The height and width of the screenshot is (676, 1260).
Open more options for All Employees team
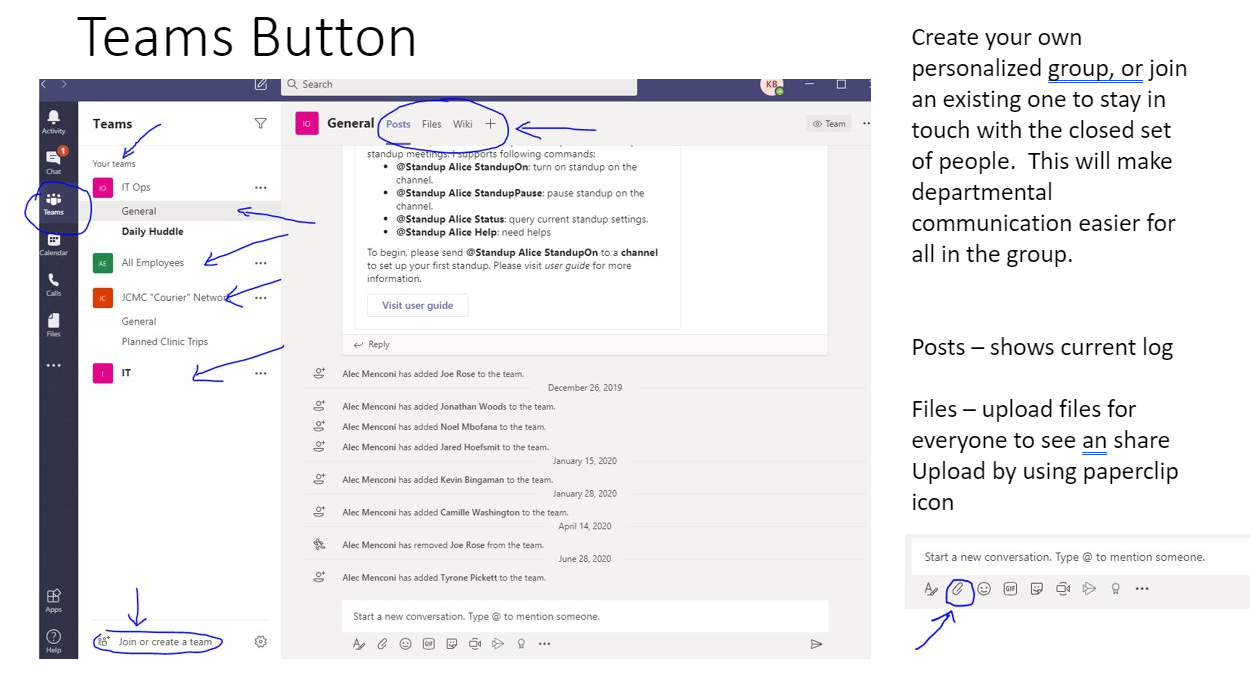[261, 263]
